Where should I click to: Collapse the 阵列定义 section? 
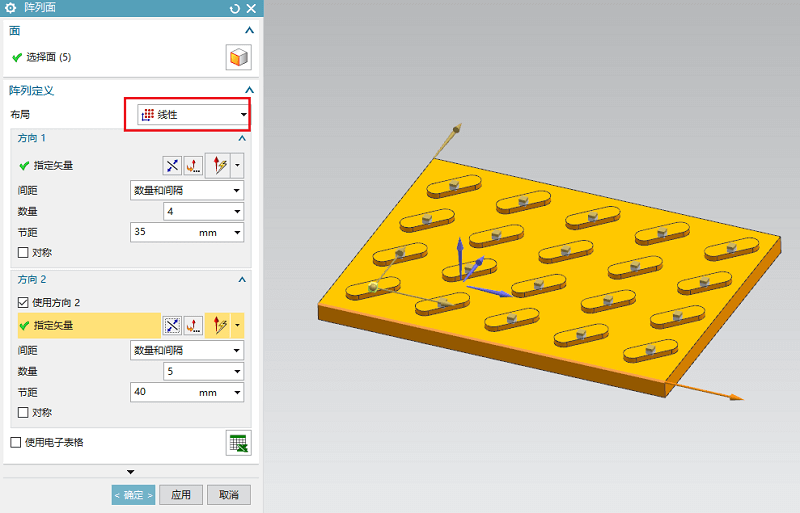(x=249, y=90)
